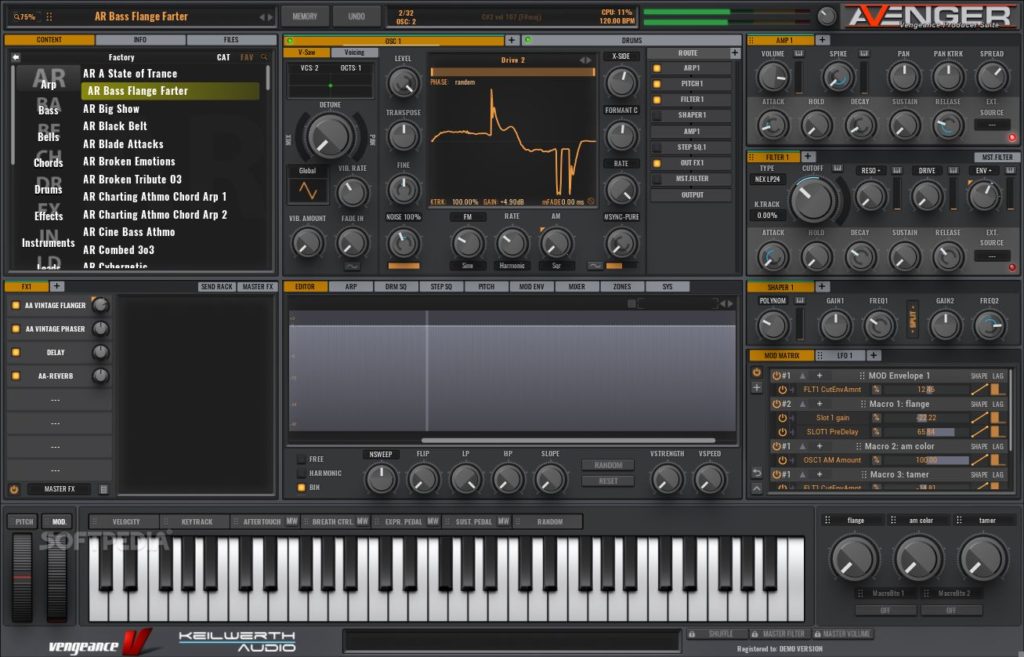The height and width of the screenshot is (657, 1024).
Task: Disable the AA Vintage Flanger effect
Action: [x=16, y=305]
